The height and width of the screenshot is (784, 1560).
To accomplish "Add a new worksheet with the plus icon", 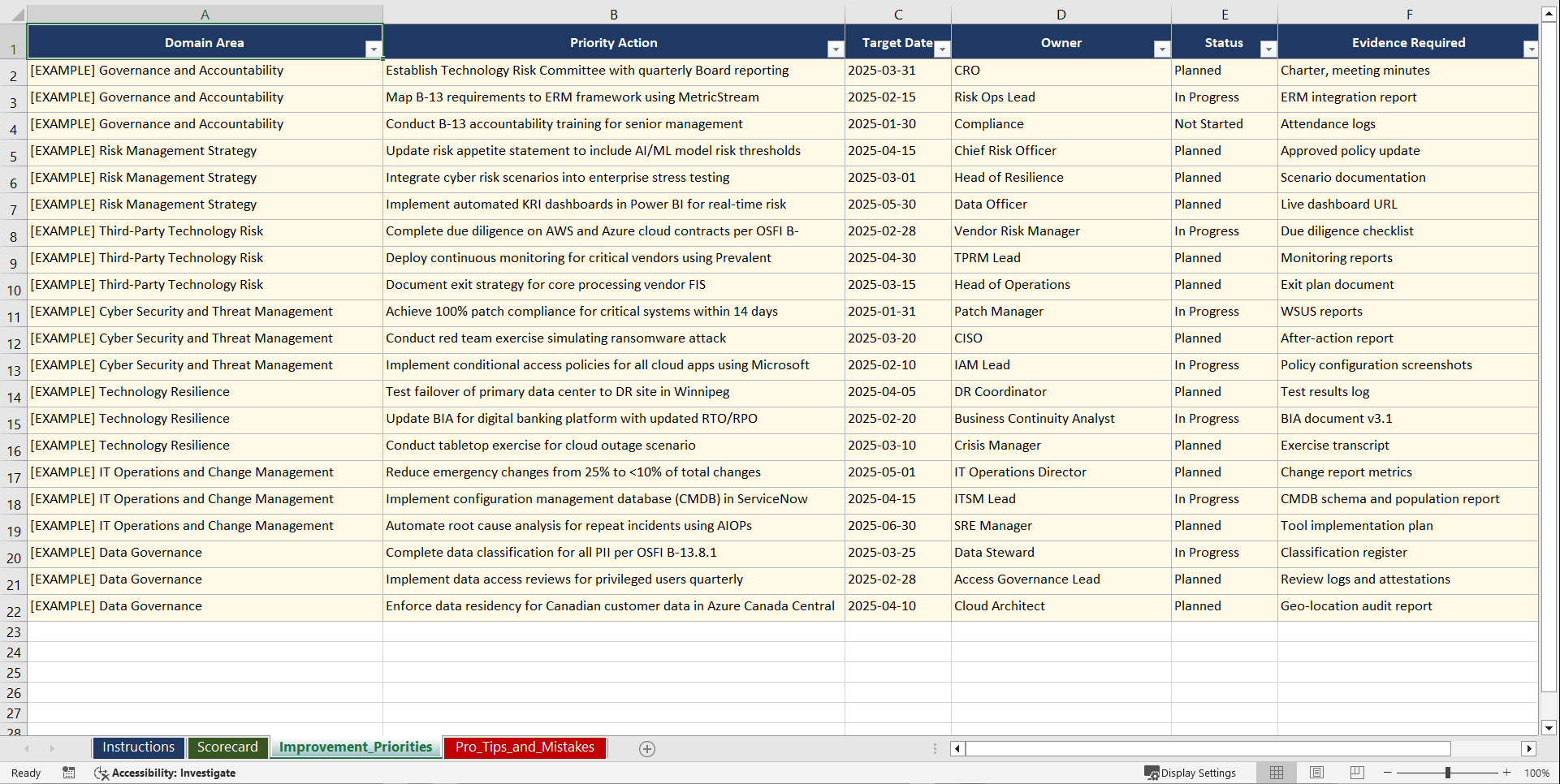I will pos(647,748).
